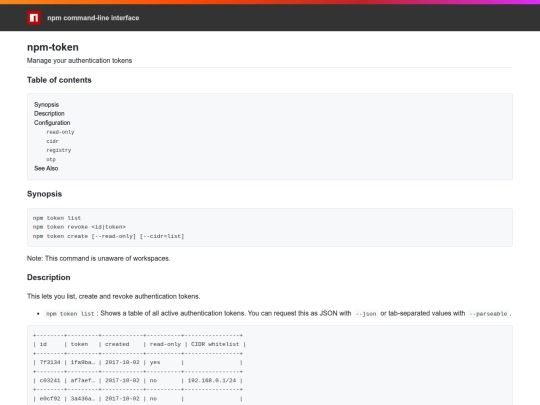Image resolution: width=540 pixels, height=405 pixels.
Task: Click the --parseable inline code
Action: pyautogui.click(x=488, y=314)
